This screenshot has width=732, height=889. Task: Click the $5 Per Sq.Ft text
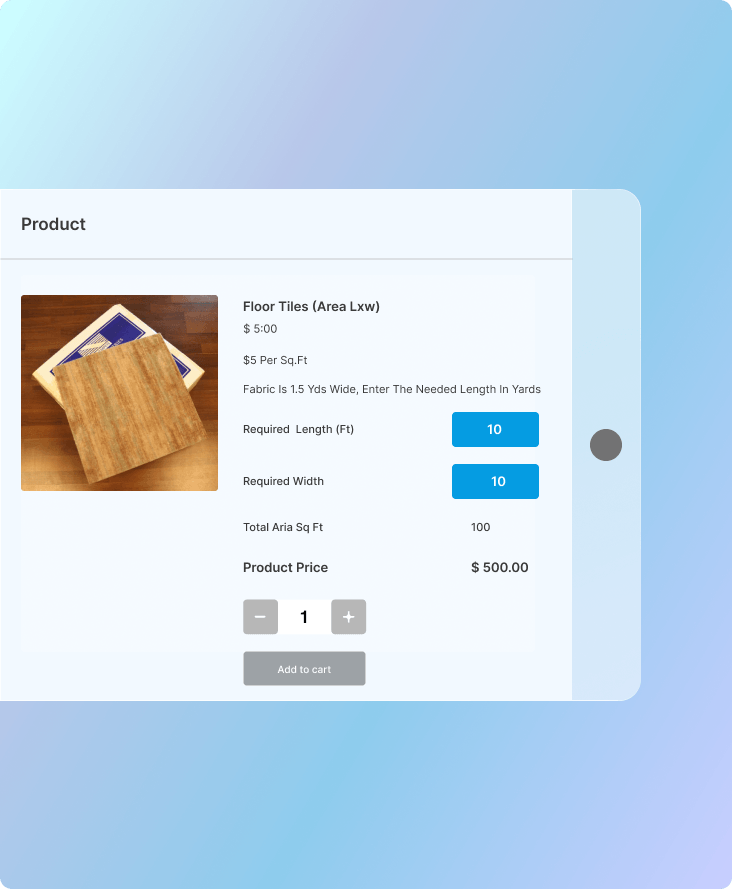275,360
